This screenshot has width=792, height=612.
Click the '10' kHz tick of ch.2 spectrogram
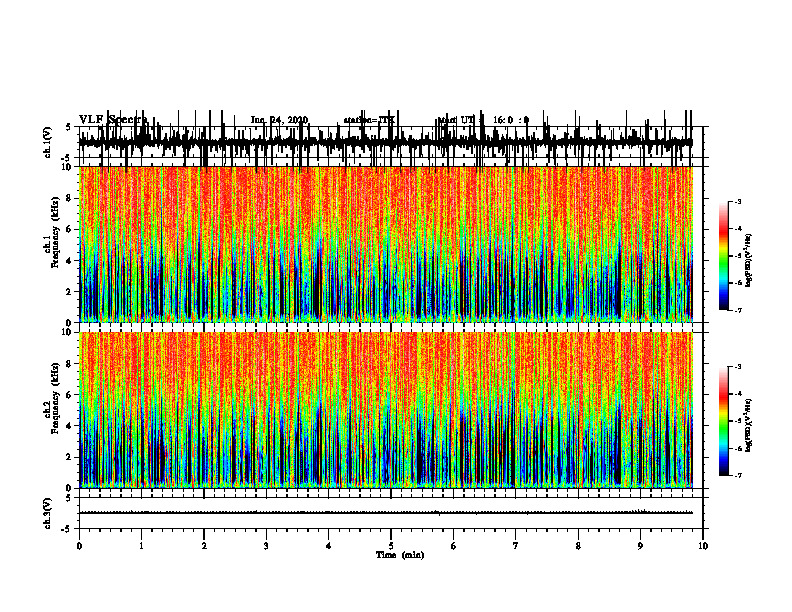[x=68, y=332]
